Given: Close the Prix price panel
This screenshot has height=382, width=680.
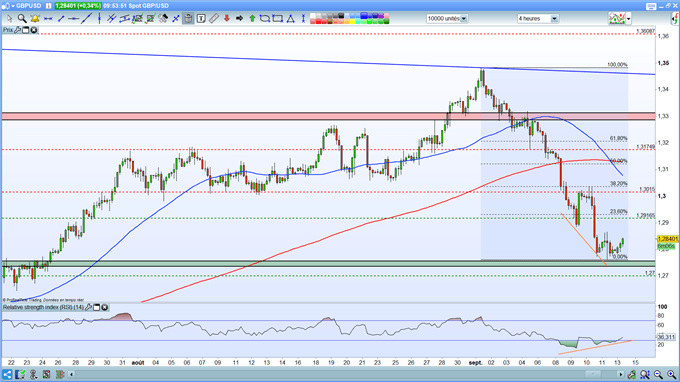Looking at the screenshot, I should (33, 30).
